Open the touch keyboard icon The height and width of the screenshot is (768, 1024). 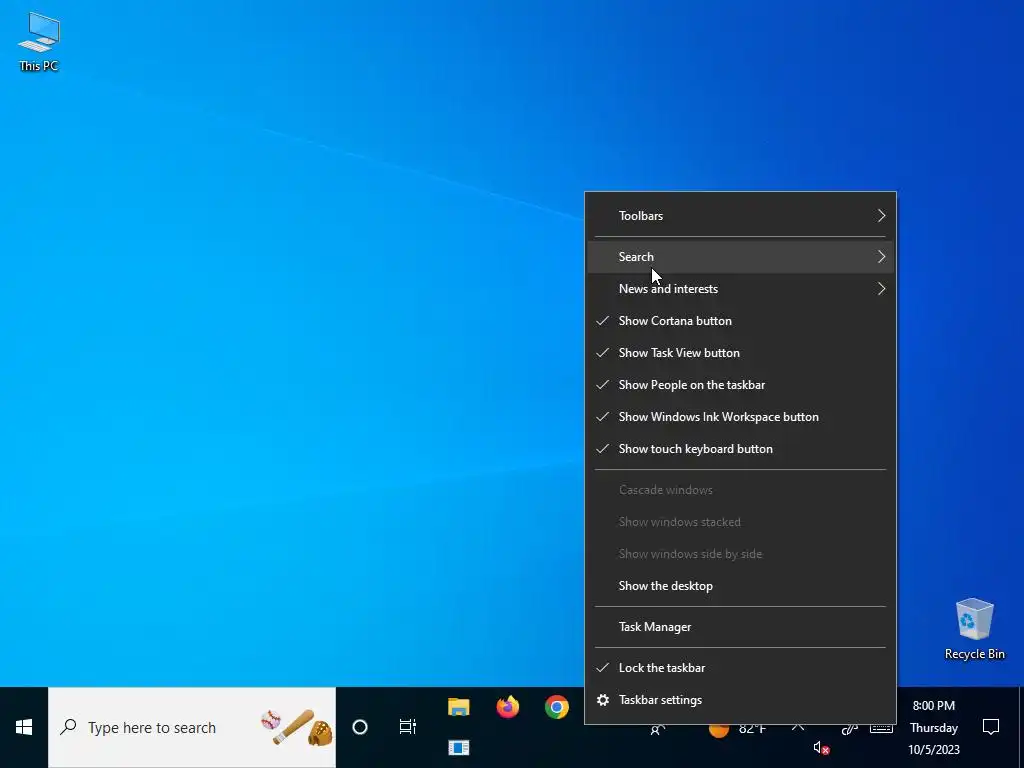(x=881, y=728)
